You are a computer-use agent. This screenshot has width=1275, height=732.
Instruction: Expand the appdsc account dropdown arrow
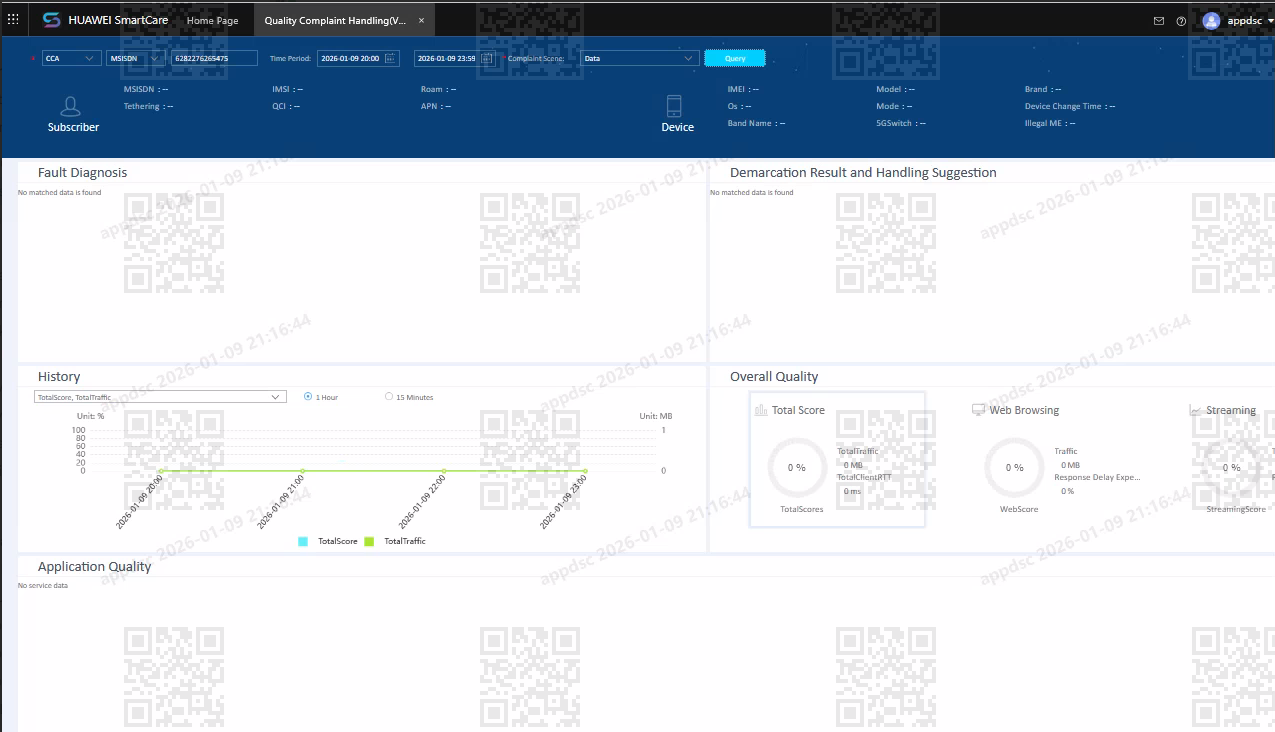pyautogui.click(x=1270, y=20)
